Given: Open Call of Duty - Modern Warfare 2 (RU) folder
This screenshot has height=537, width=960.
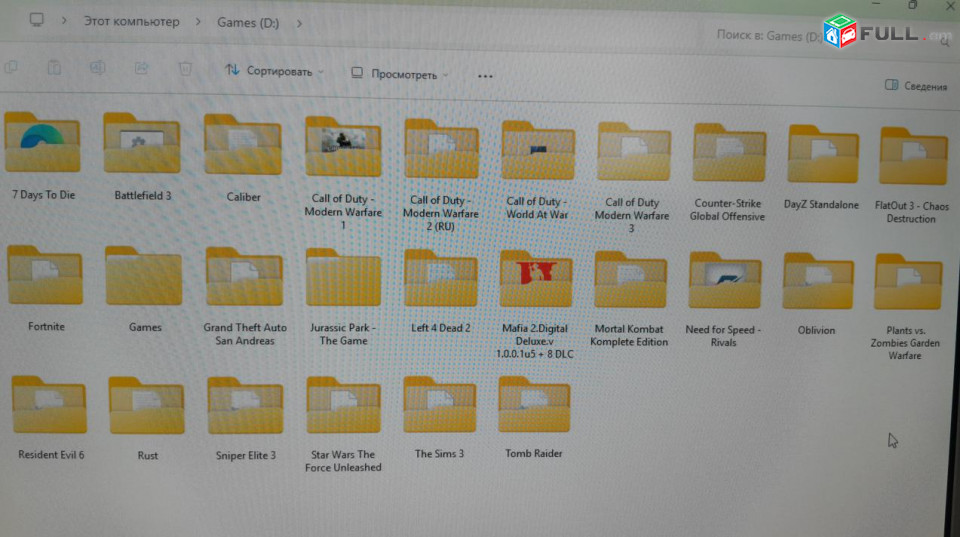Looking at the screenshot, I should 441,149.
